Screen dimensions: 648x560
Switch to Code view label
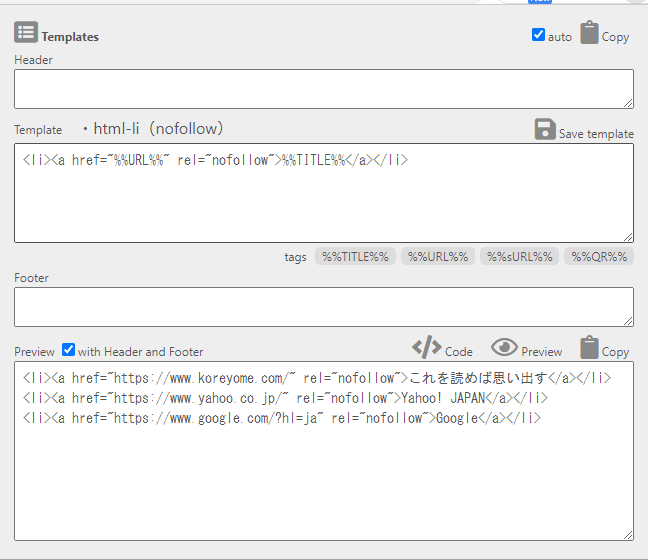tap(458, 352)
